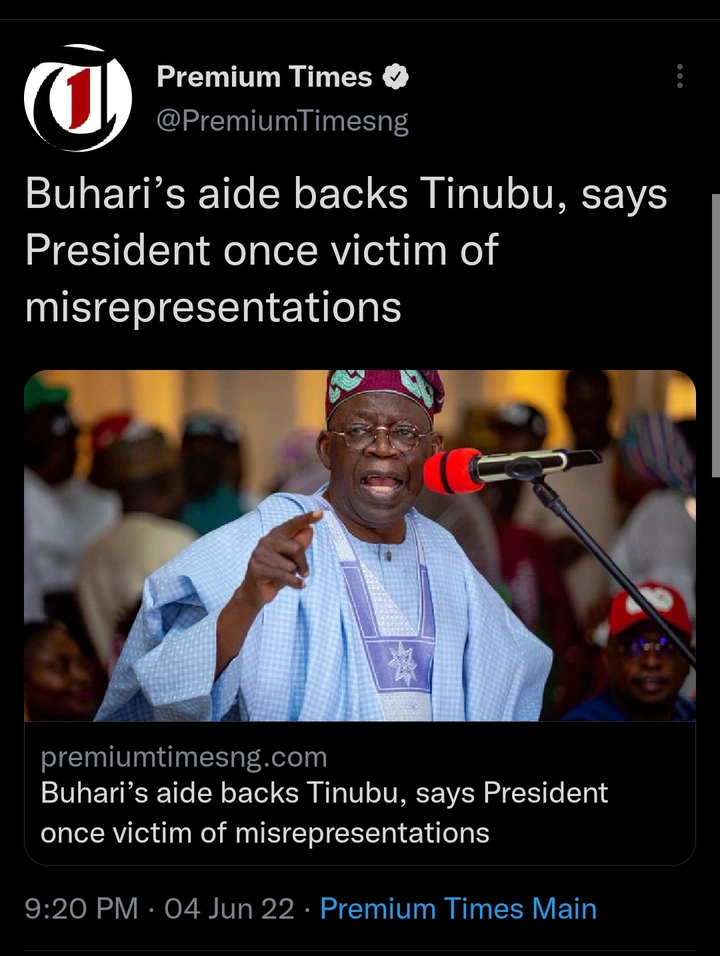Click the Premium Times display name
720x956 pixels.
pos(264,77)
